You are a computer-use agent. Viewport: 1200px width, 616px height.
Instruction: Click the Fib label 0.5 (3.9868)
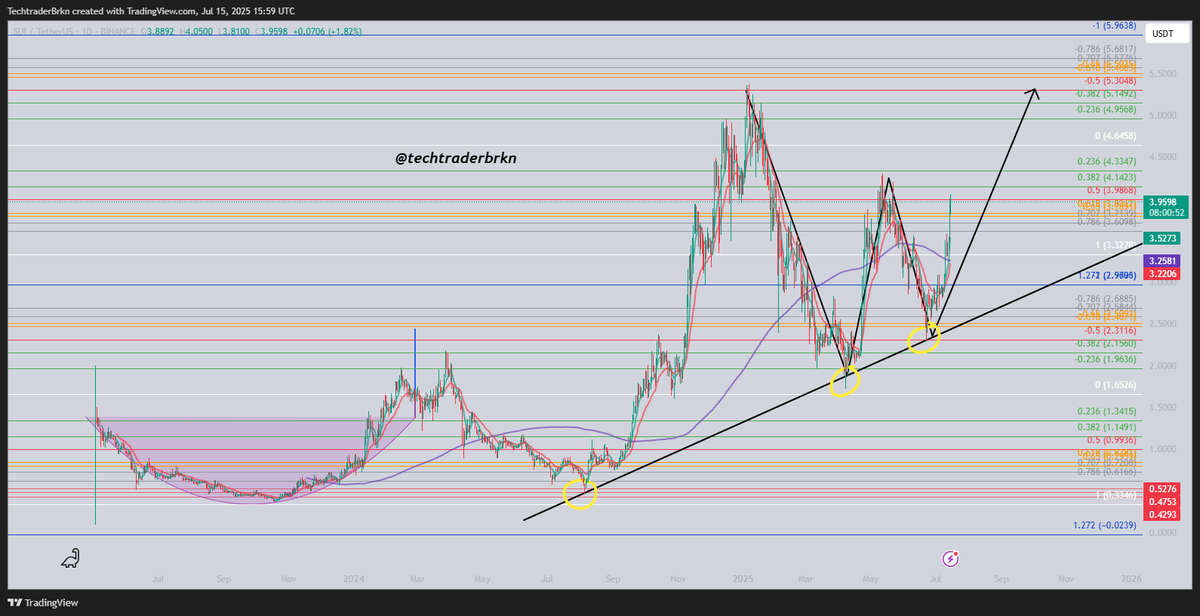1111,190
